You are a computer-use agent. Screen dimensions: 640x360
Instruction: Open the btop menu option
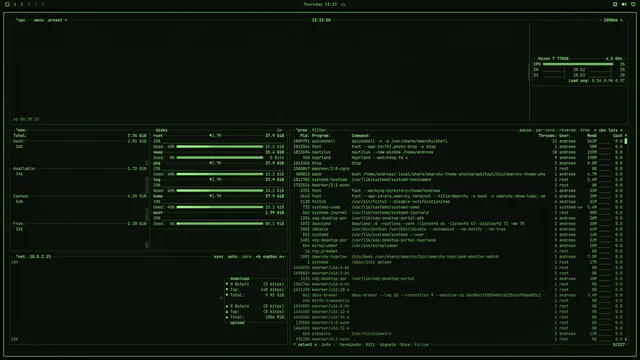[x=39, y=20]
